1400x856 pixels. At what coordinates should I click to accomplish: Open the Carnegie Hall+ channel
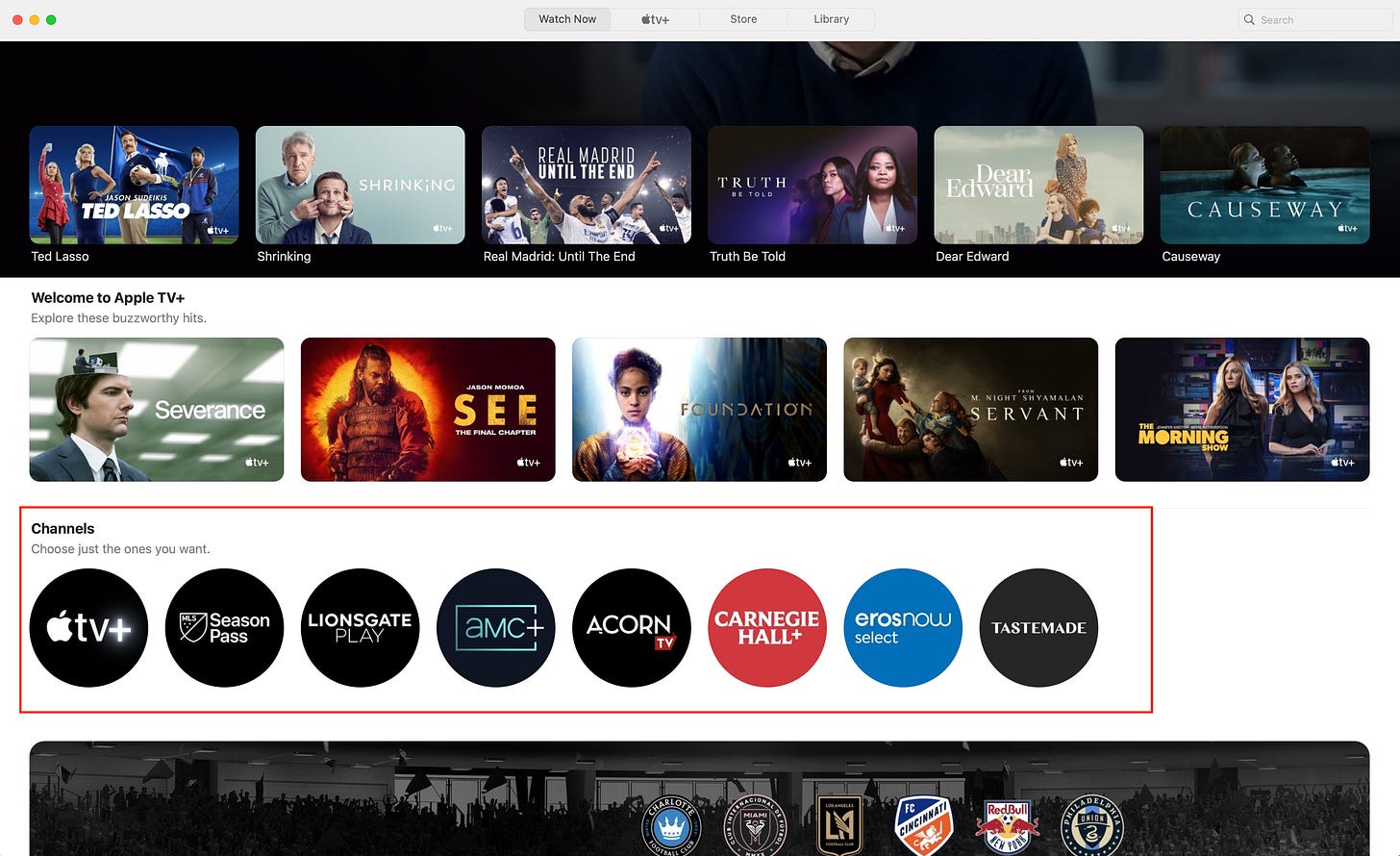point(766,628)
